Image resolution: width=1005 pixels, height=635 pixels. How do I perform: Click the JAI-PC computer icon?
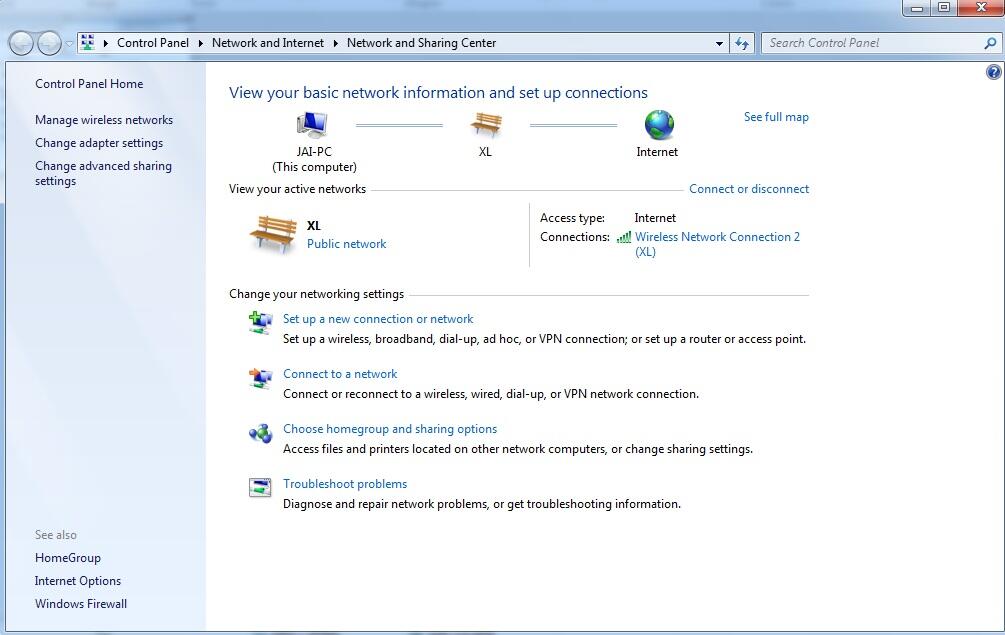(x=312, y=124)
